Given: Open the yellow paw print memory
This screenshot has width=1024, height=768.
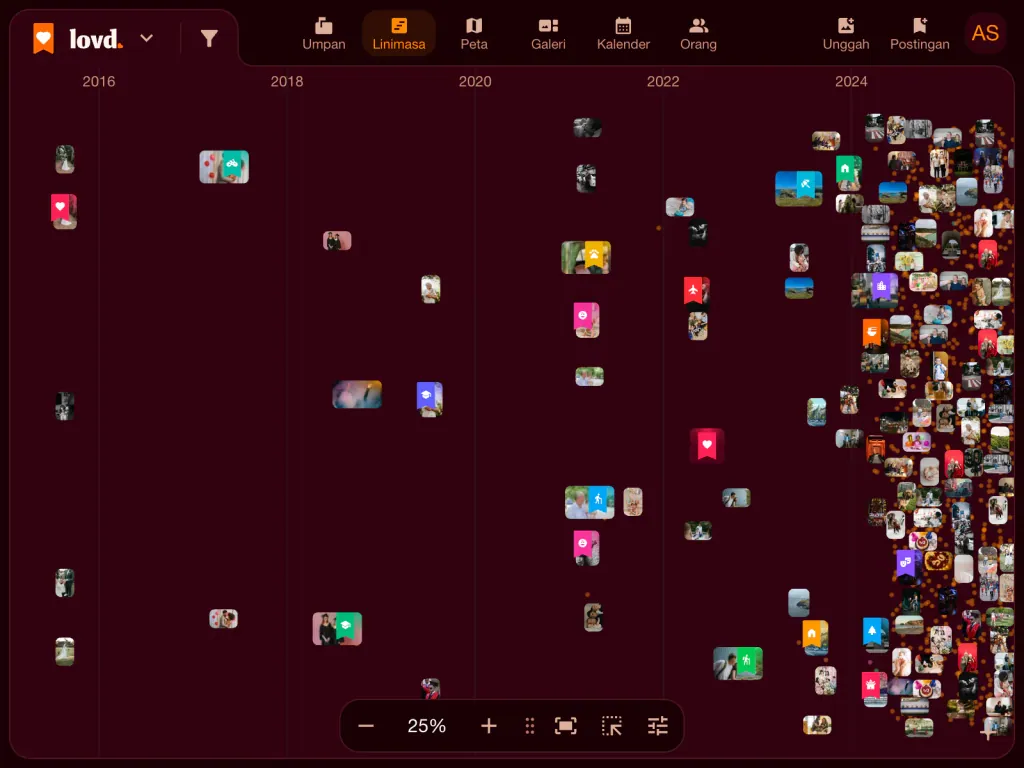Looking at the screenshot, I should pos(586,257).
